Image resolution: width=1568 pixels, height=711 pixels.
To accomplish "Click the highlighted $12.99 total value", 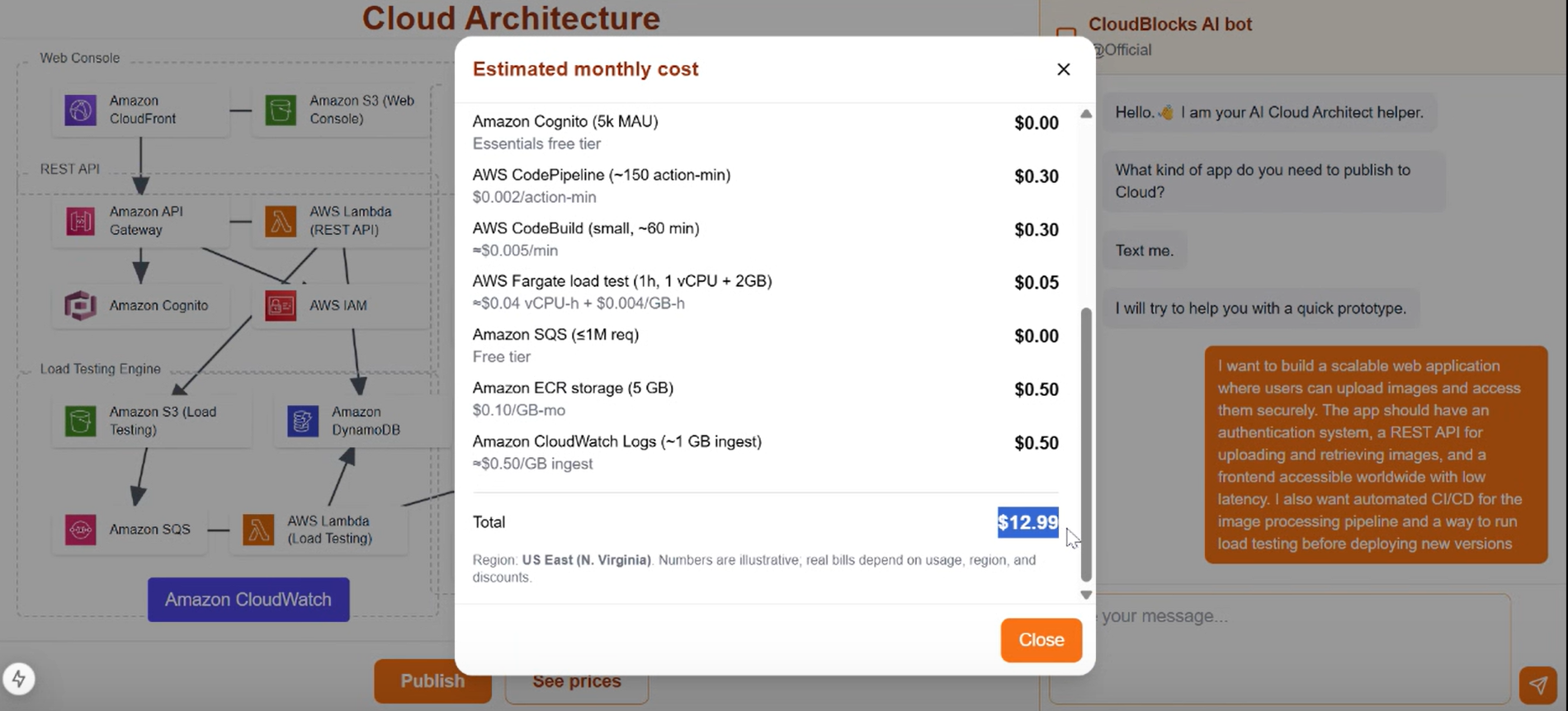I will tap(1028, 522).
